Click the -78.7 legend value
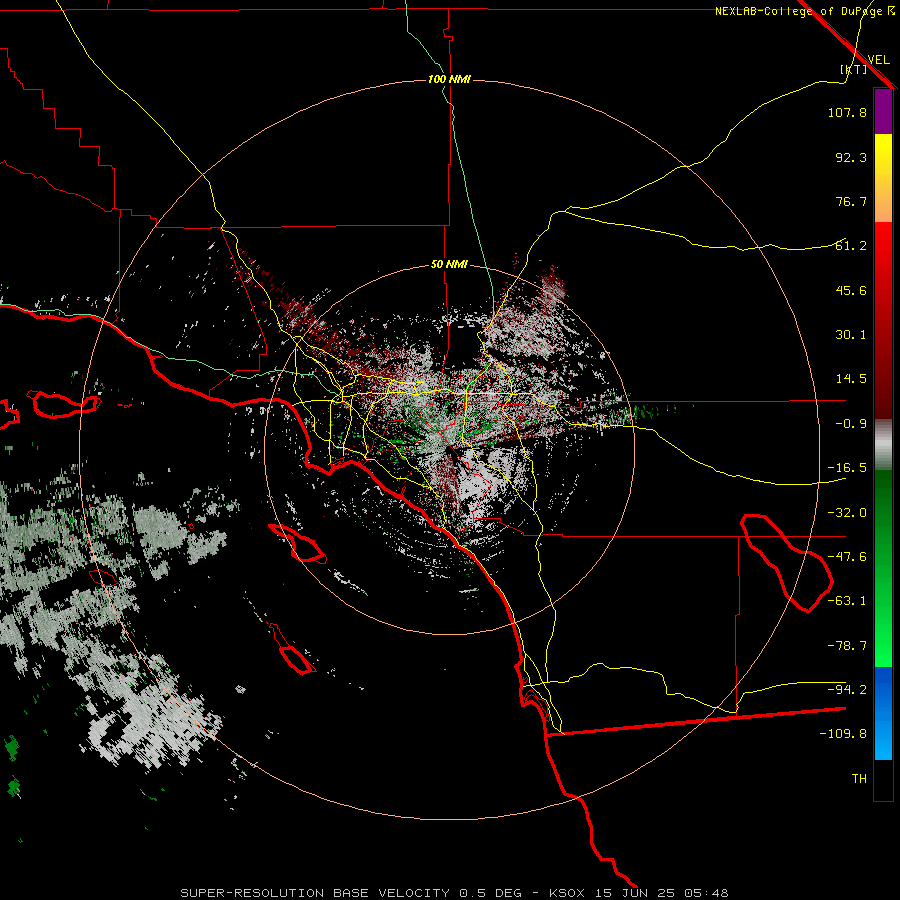The image size is (900, 900). coord(847,646)
